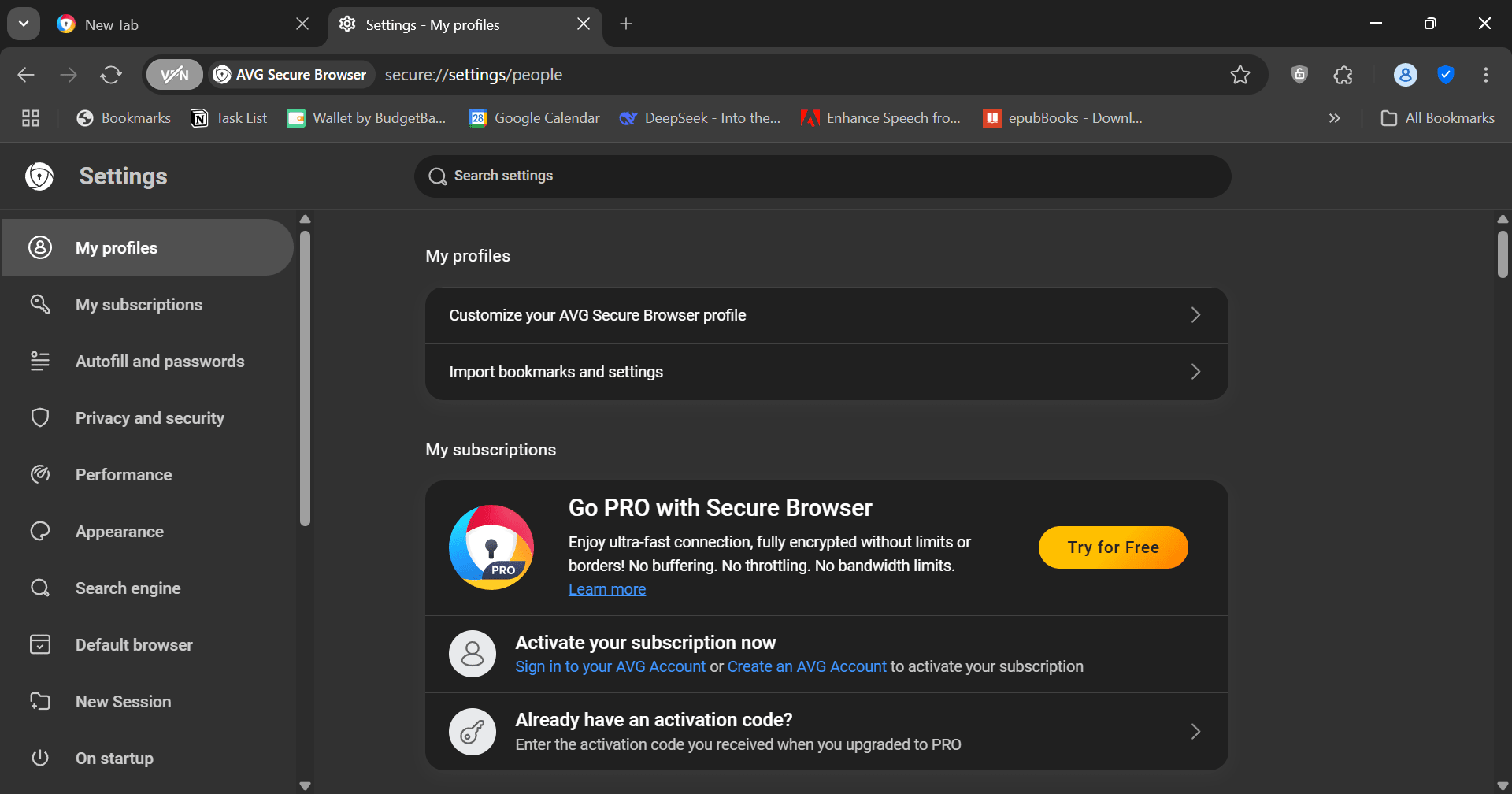This screenshot has height=794, width=1512.
Task: Open Appearance settings section
Action: coord(147,532)
